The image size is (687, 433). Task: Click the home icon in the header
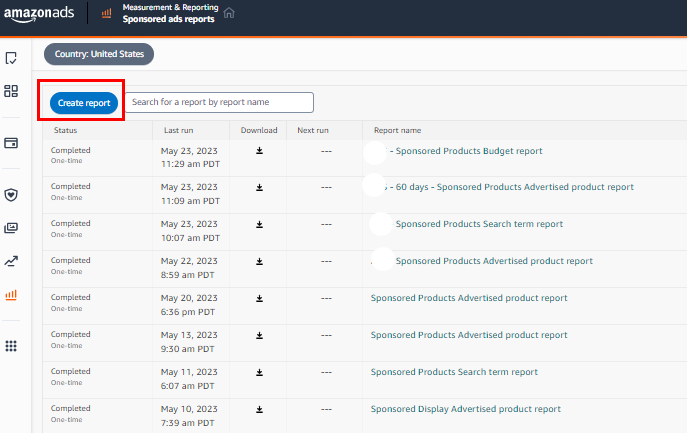(229, 13)
